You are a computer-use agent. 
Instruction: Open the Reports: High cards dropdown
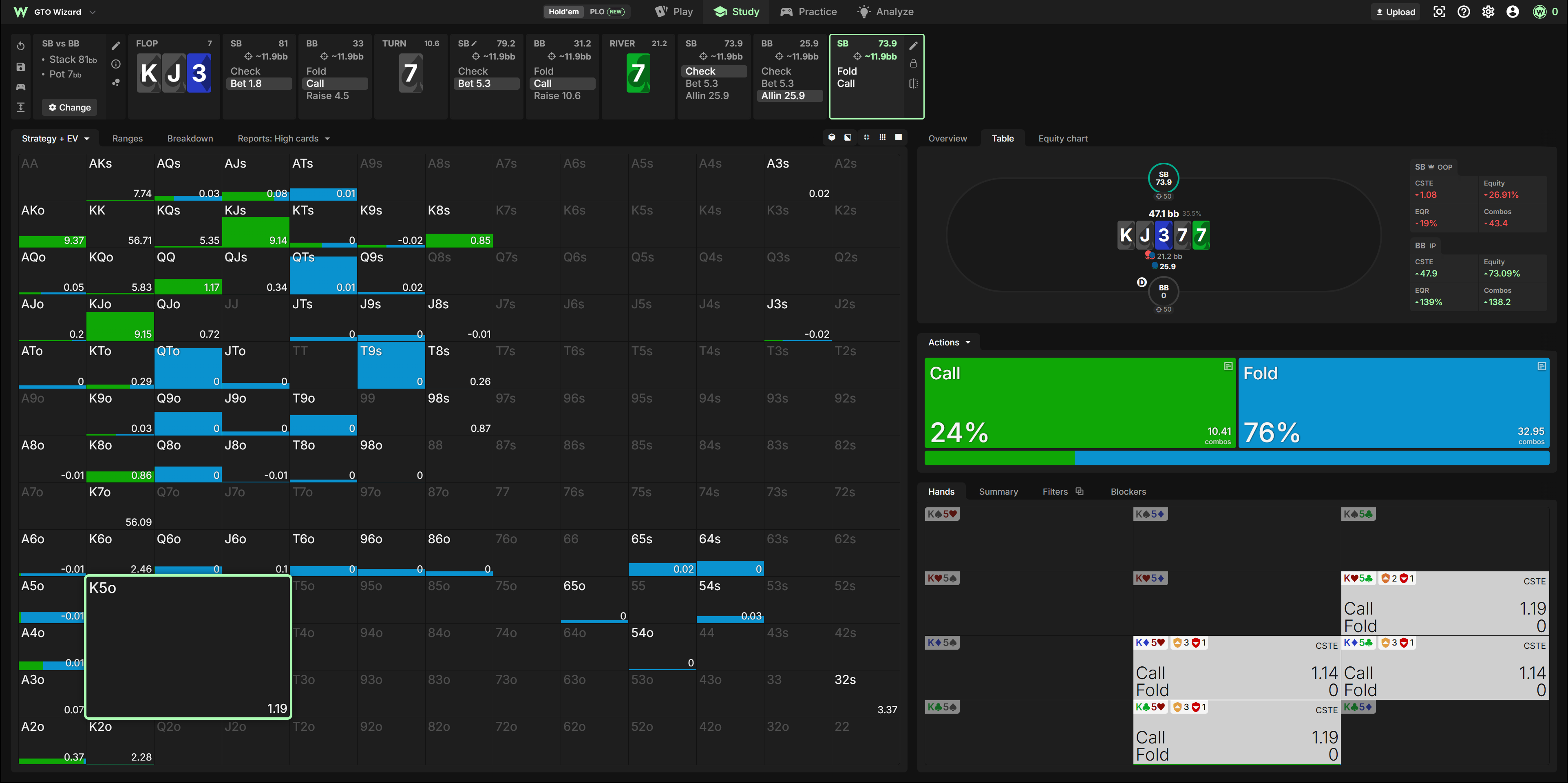pyautogui.click(x=283, y=138)
